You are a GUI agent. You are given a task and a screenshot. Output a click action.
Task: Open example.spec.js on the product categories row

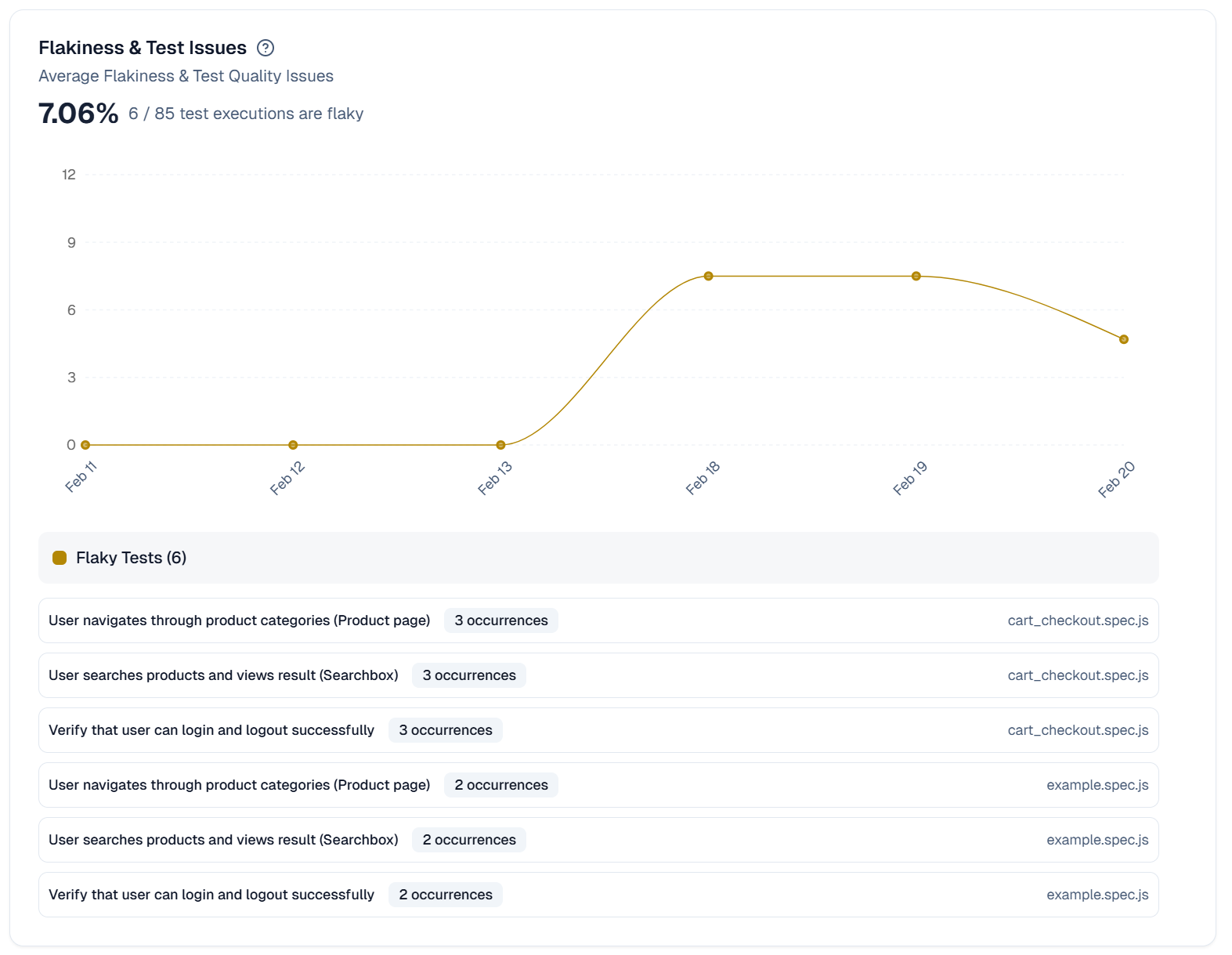(x=1097, y=785)
